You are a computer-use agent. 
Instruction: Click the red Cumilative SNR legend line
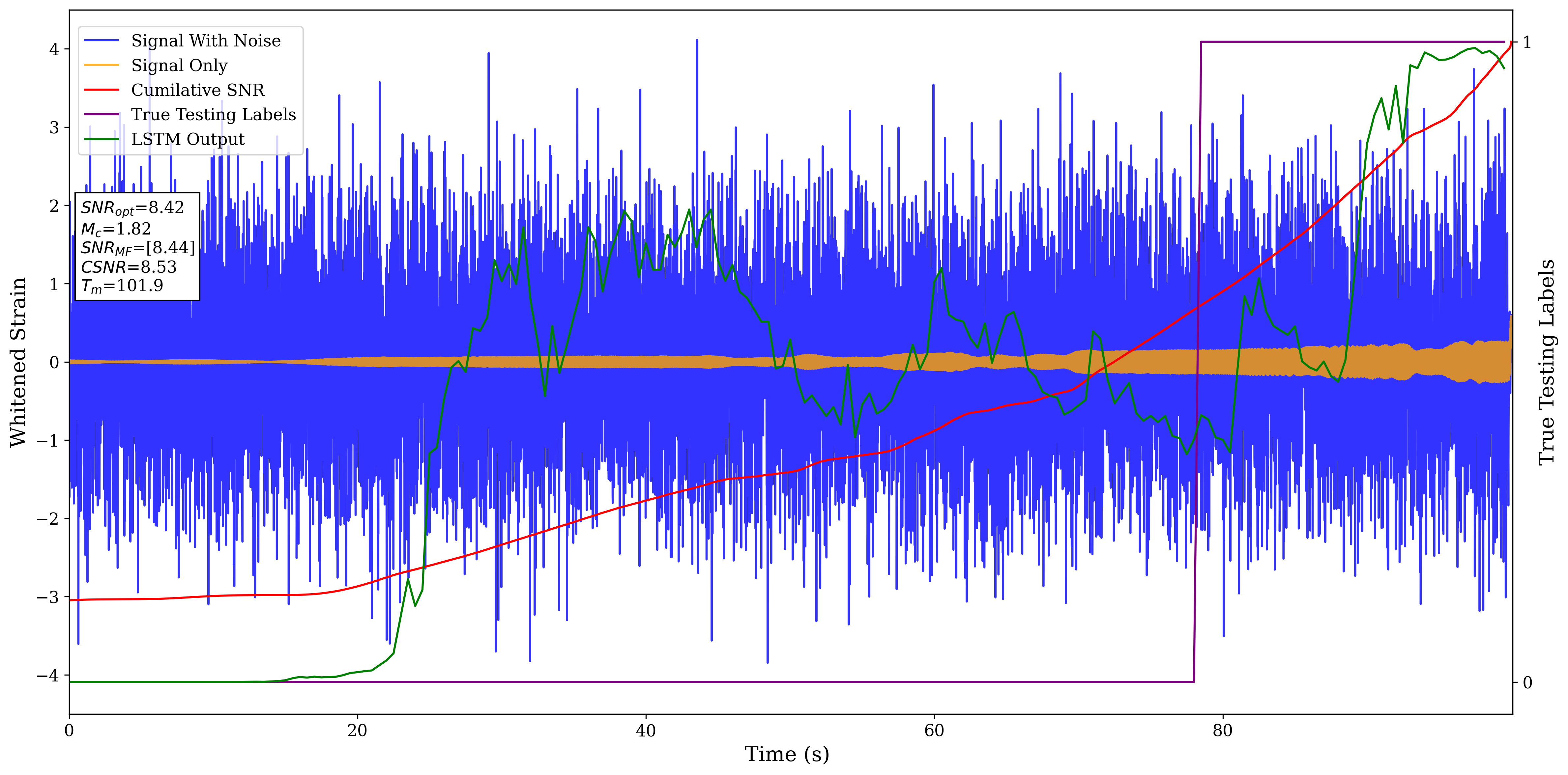click(x=101, y=90)
